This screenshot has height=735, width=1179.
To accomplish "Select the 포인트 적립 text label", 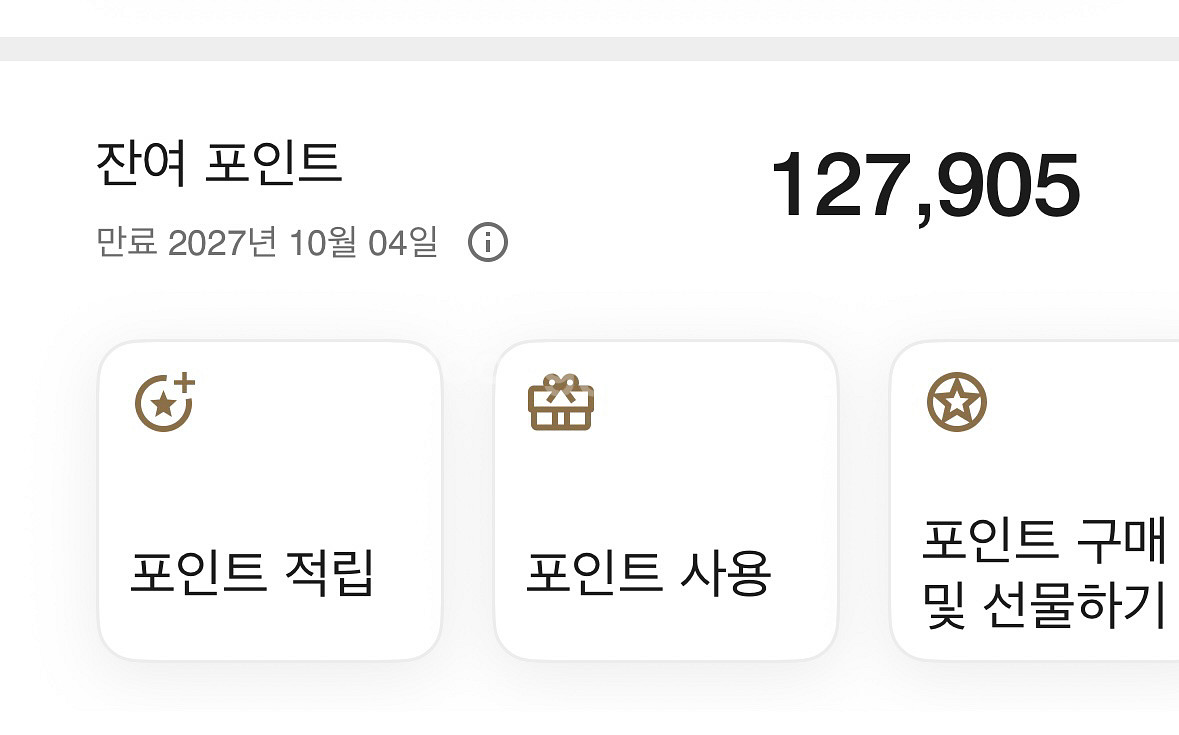I will (x=252, y=573).
